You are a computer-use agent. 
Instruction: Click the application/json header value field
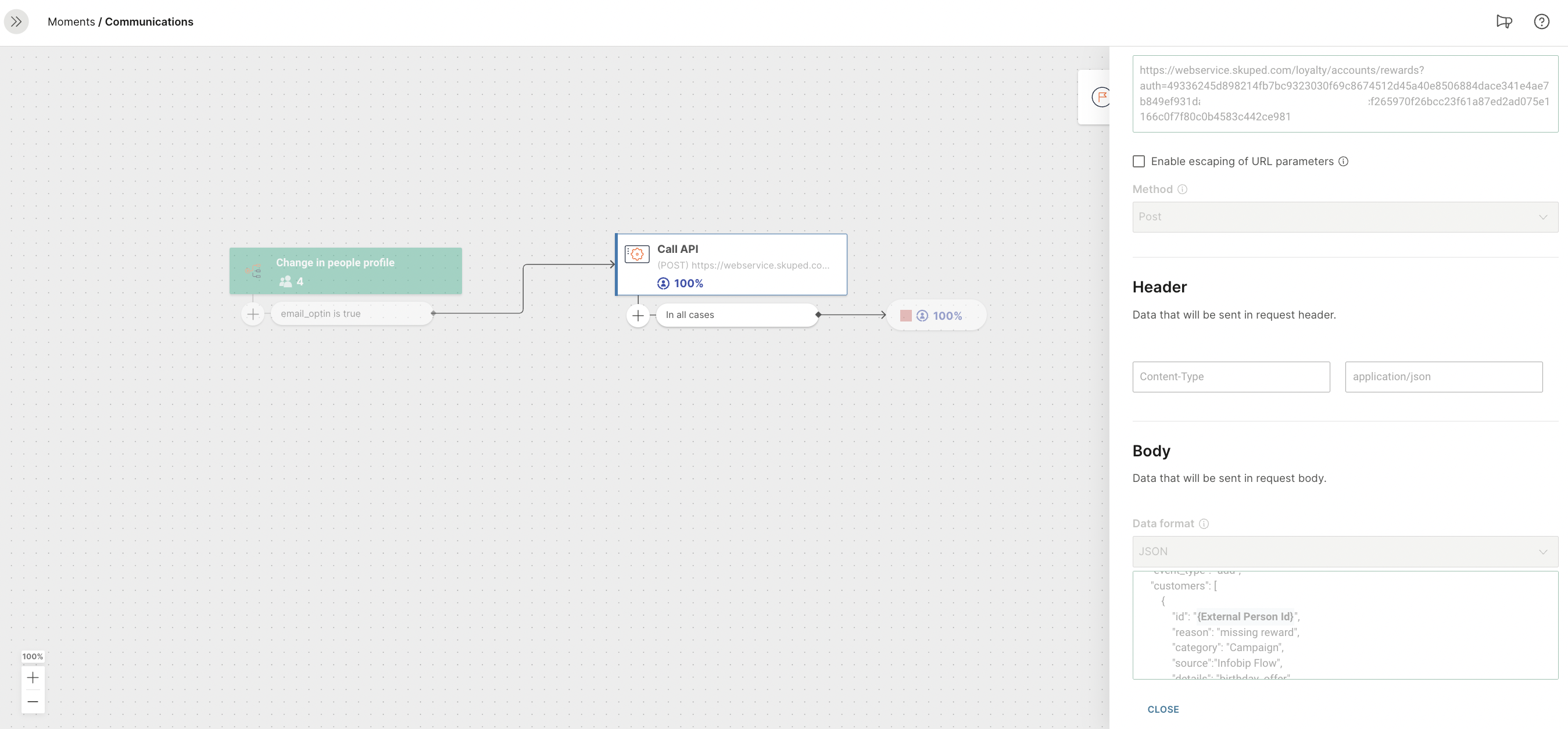tap(1443, 377)
